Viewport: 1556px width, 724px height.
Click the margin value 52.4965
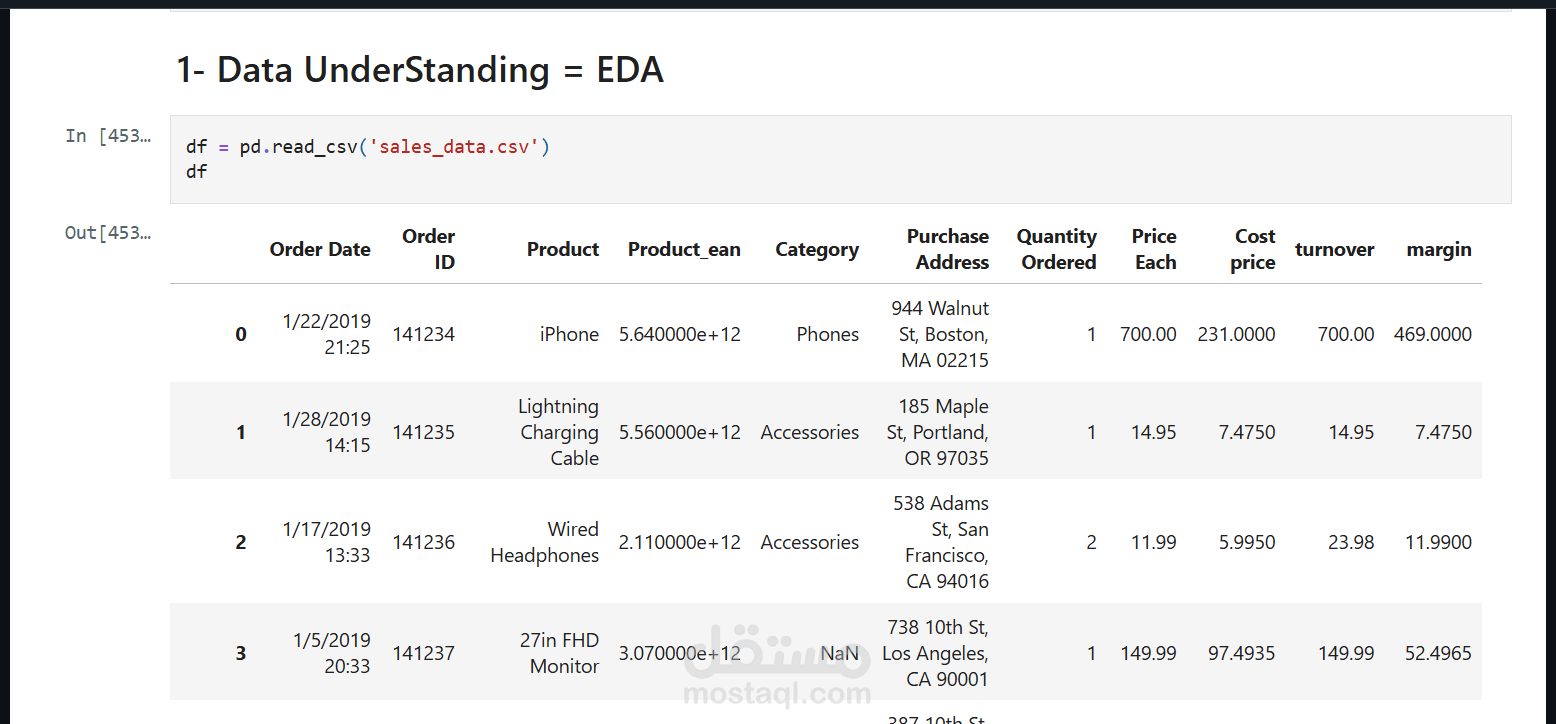tap(1438, 653)
